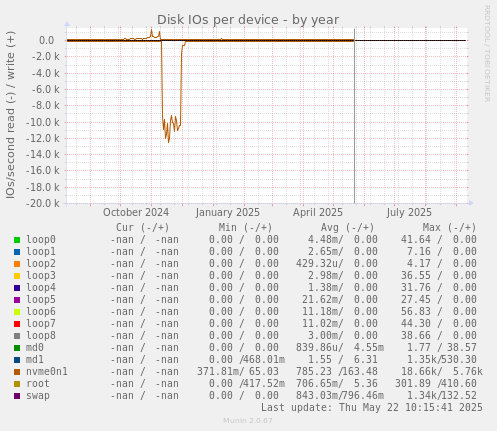Click the Last update timestamp text

coord(372,408)
